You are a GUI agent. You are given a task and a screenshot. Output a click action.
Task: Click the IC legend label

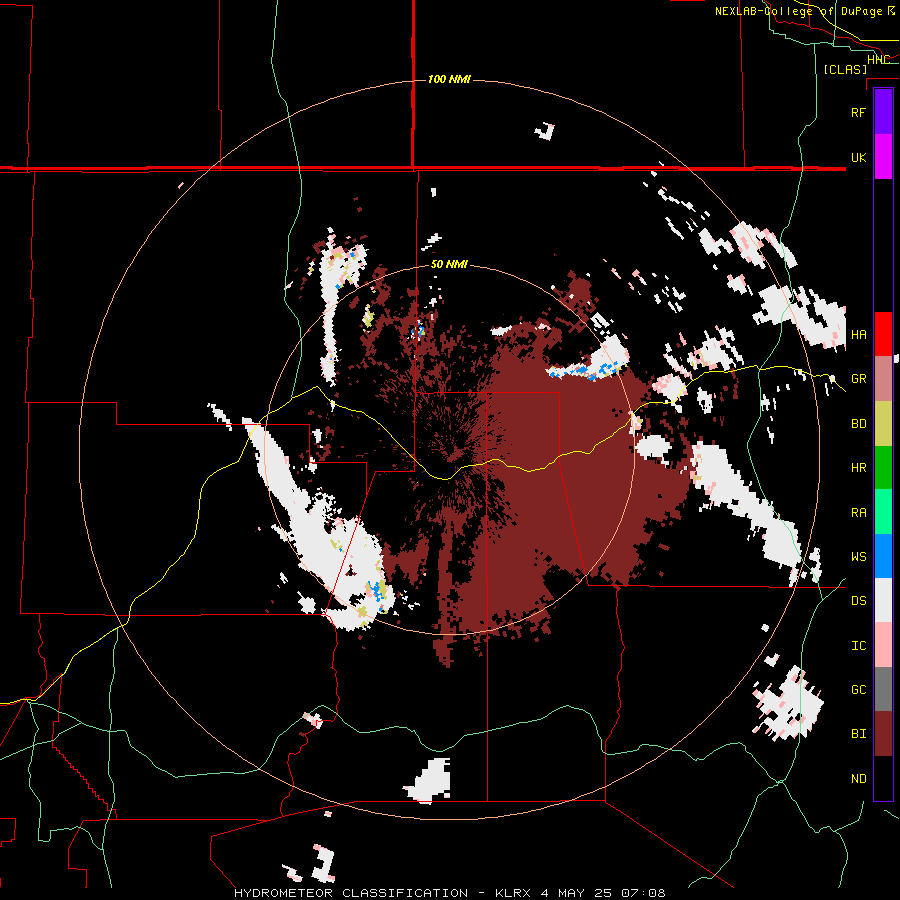pos(858,646)
